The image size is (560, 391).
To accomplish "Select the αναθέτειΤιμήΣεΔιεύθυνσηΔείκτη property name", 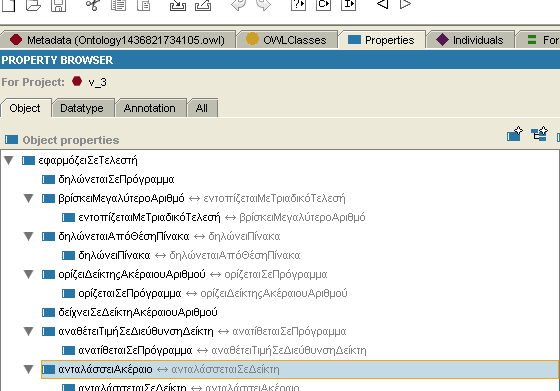I will [136, 331].
